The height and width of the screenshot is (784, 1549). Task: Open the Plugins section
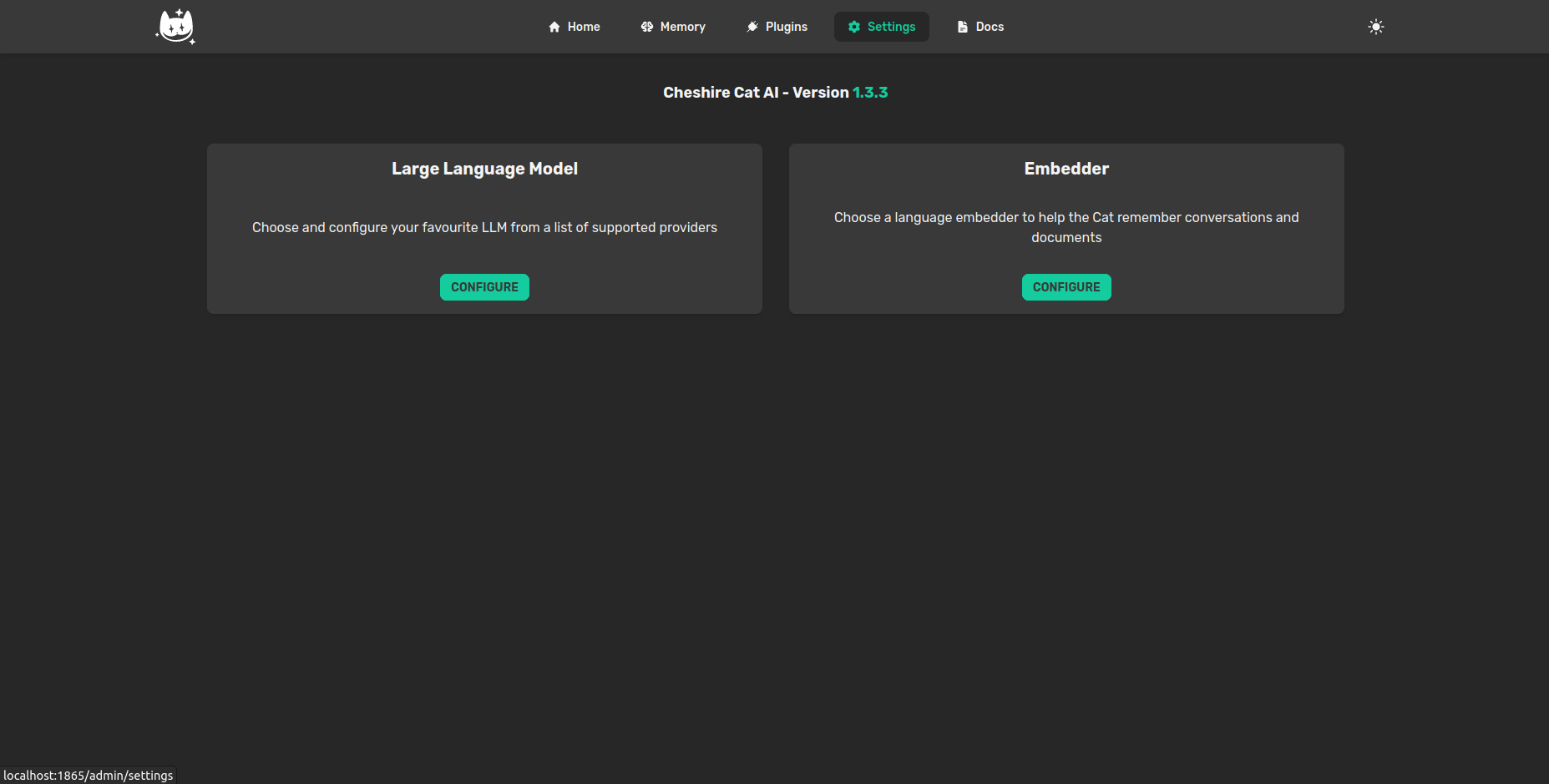[x=786, y=26]
